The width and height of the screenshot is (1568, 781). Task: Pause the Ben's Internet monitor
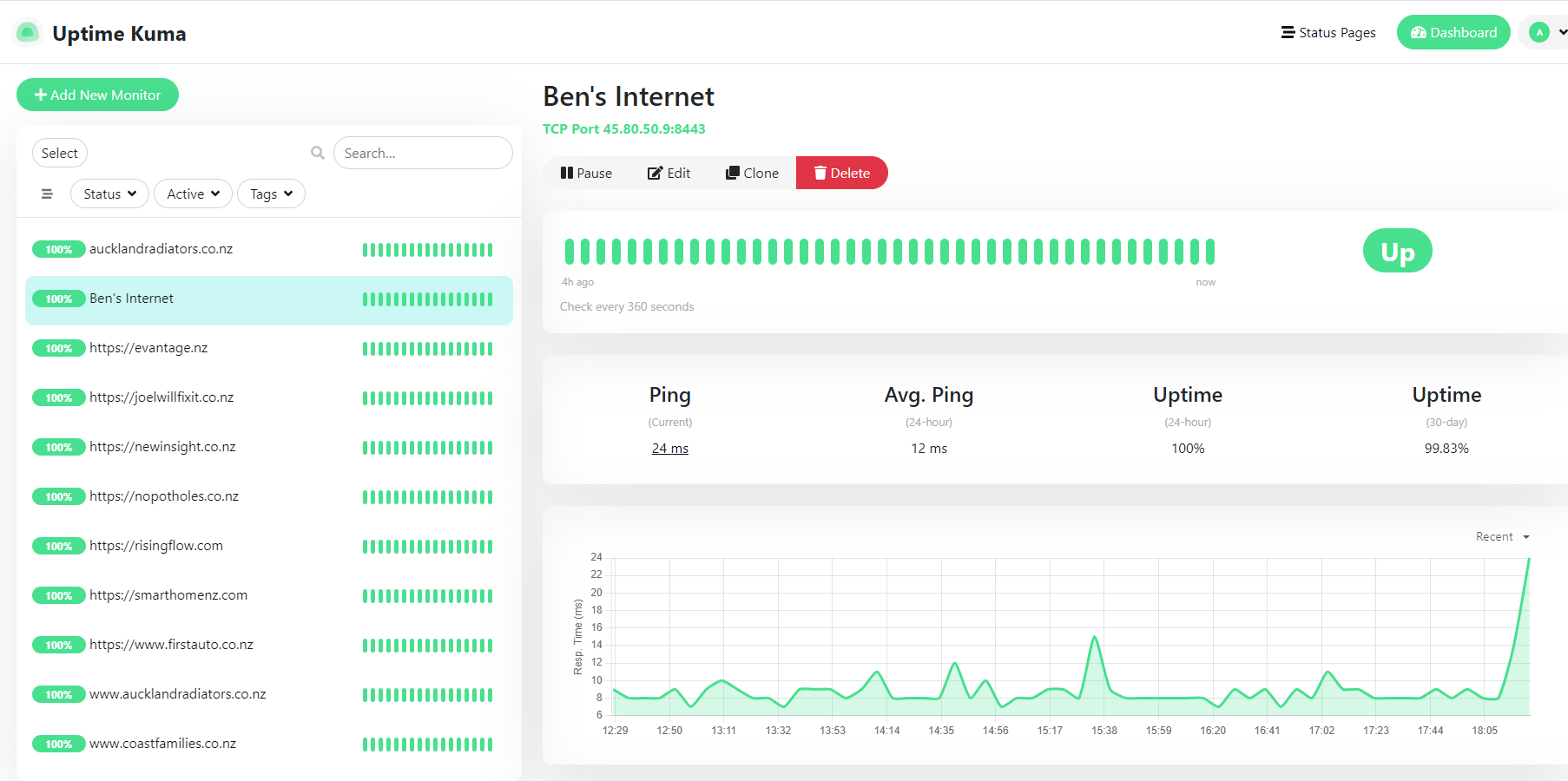[586, 173]
